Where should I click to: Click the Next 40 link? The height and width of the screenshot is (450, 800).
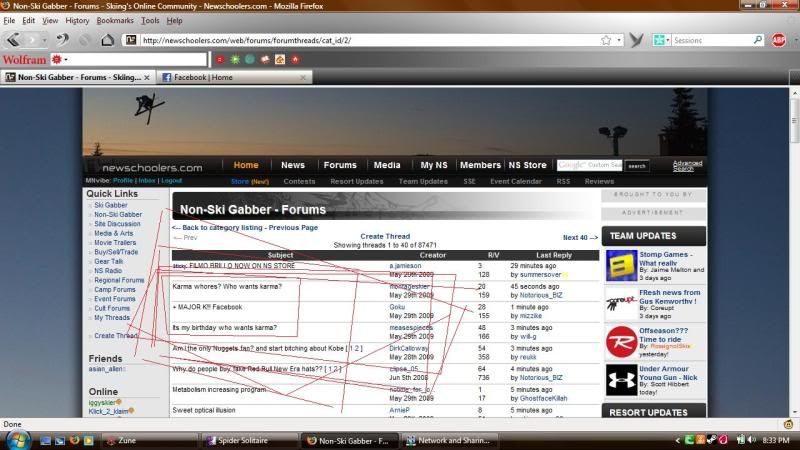tap(580, 237)
